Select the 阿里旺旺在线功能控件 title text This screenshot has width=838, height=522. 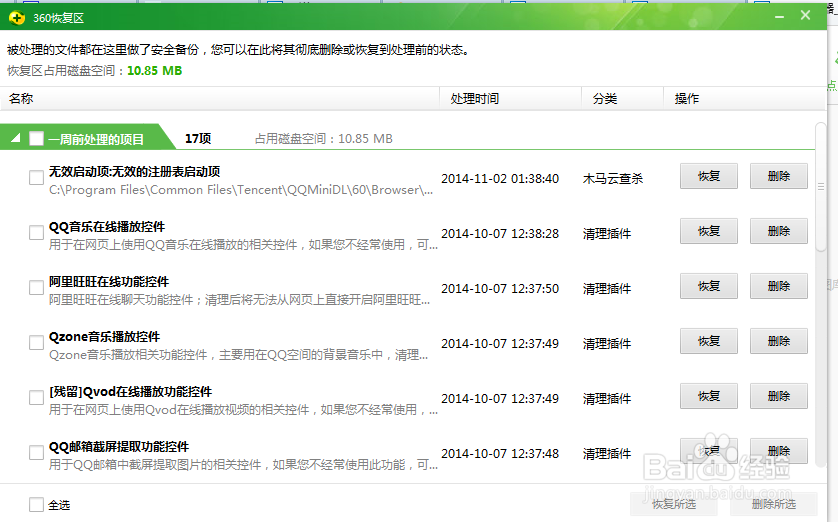109,282
